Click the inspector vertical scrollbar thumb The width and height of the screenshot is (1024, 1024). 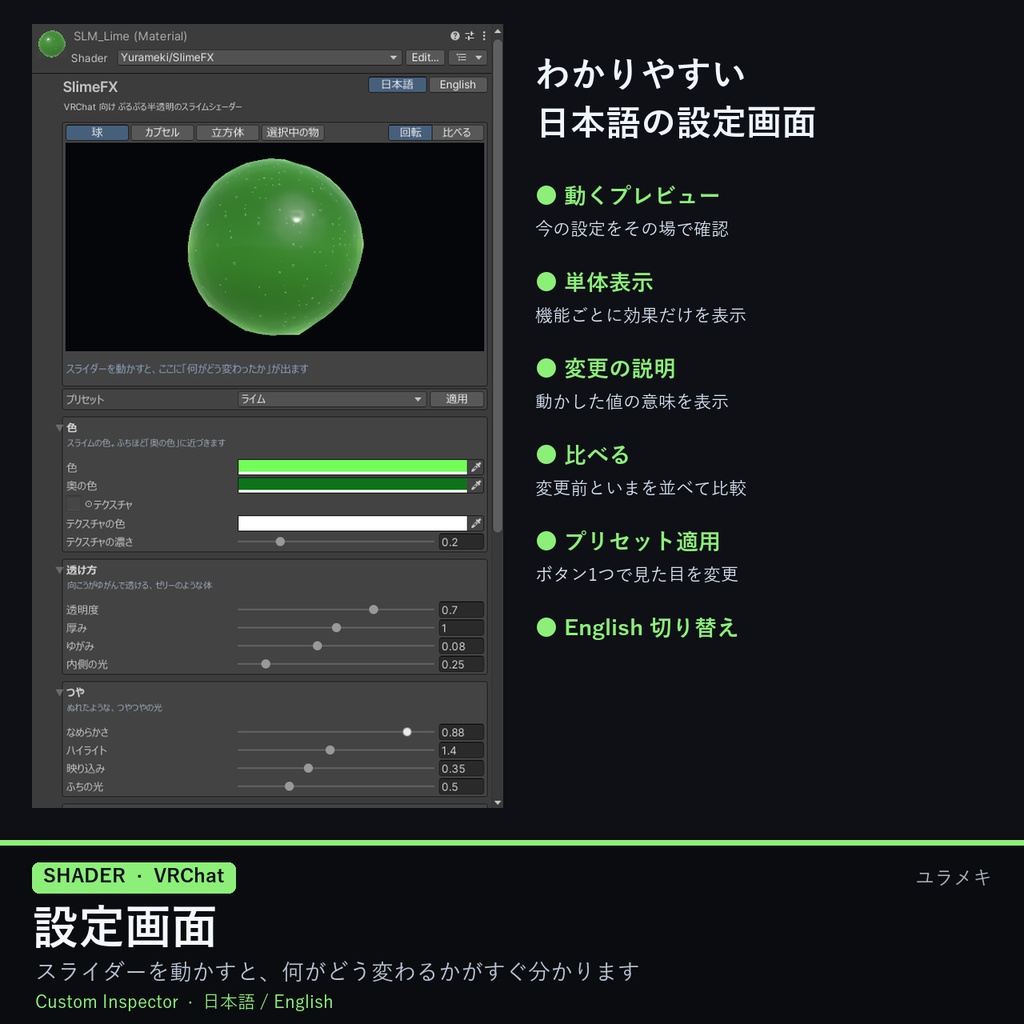coord(498,286)
